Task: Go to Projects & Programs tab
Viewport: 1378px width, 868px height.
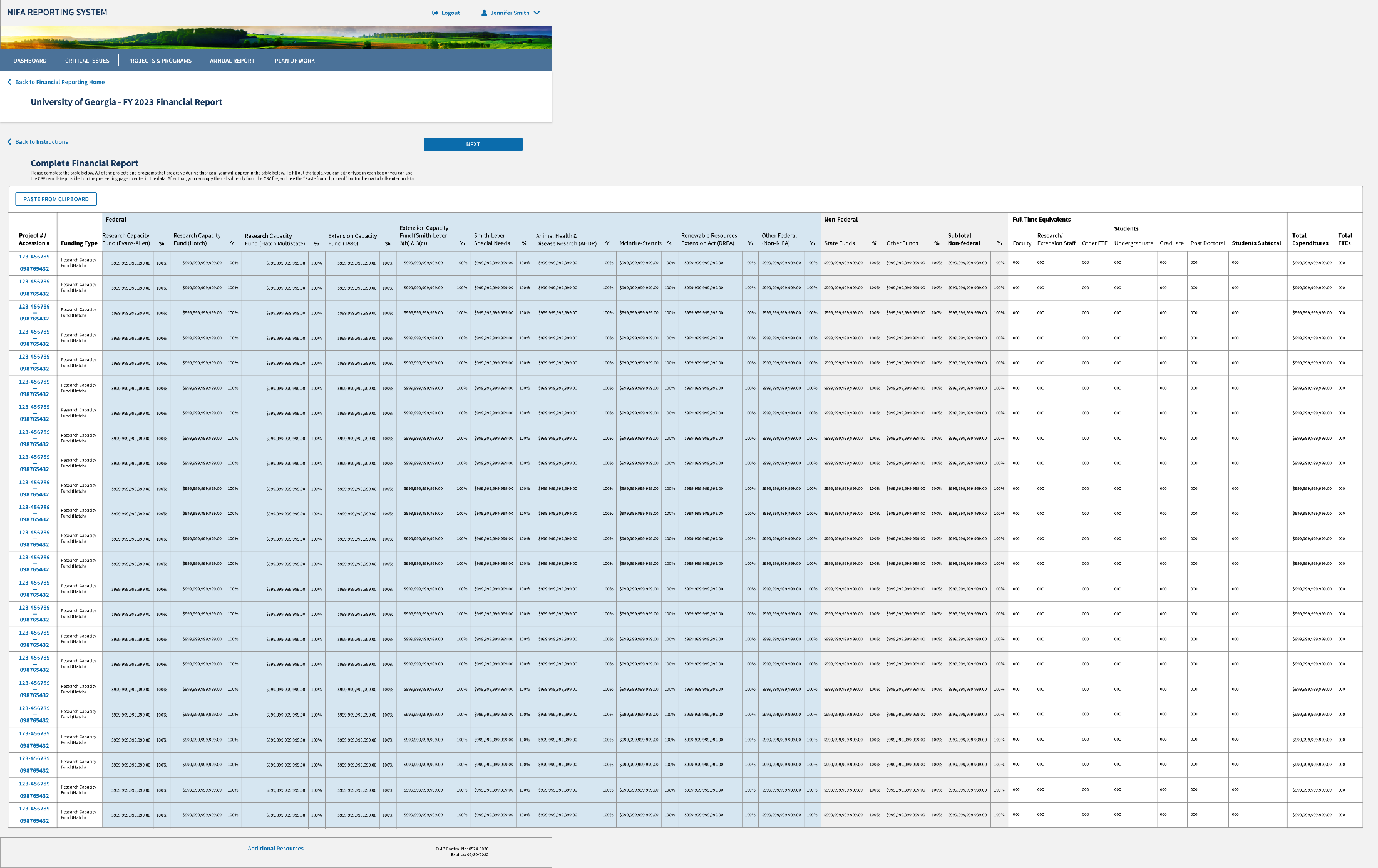Action: (159, 61)
